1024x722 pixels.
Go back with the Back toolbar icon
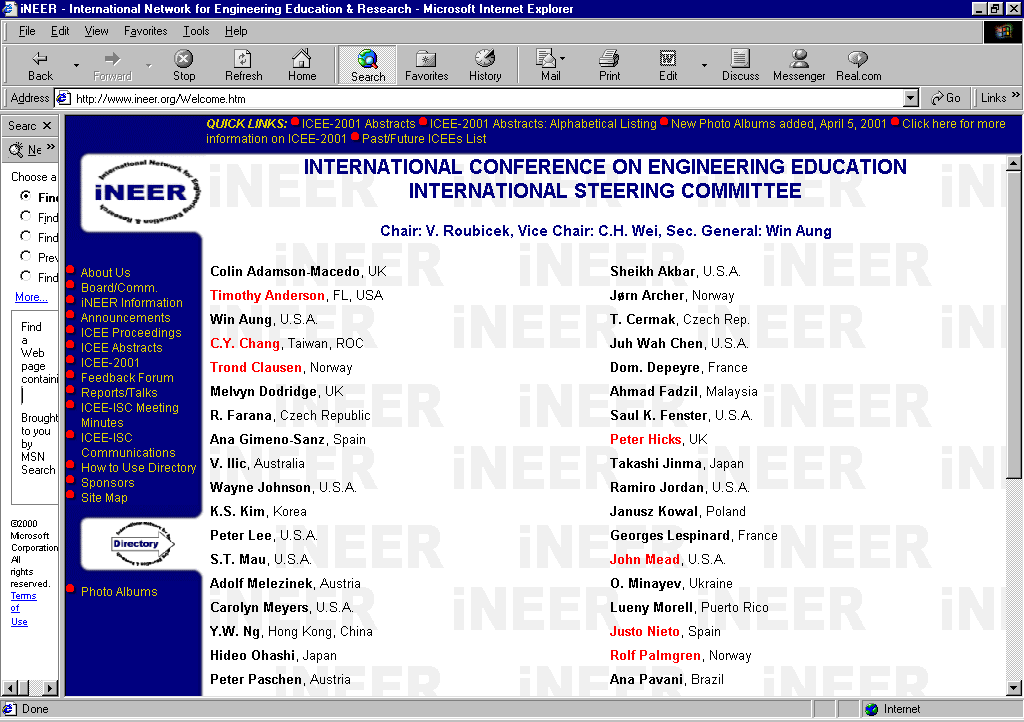pos(40,65)
